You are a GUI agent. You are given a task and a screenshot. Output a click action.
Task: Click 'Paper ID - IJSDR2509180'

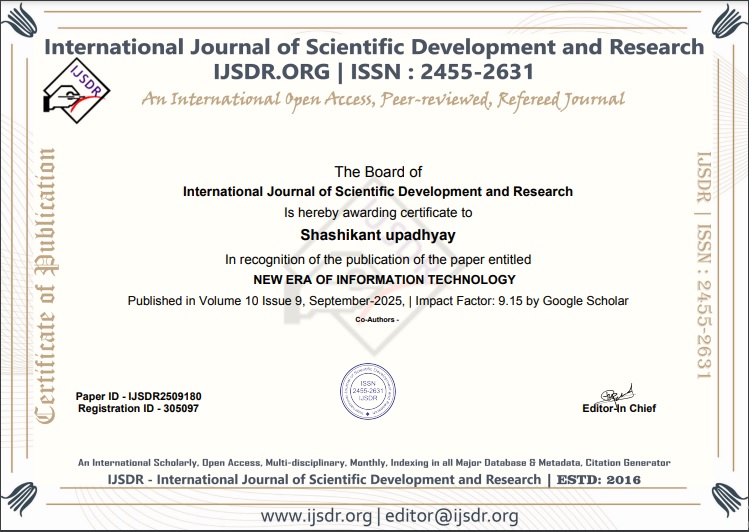pyautogui.click(x=139, y=396)
